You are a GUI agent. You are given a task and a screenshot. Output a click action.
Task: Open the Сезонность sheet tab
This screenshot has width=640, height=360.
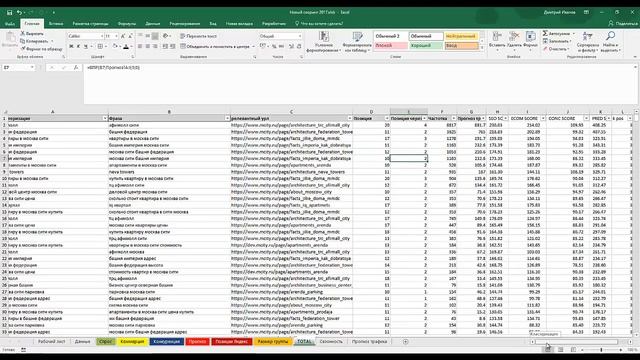pos(331,342)
